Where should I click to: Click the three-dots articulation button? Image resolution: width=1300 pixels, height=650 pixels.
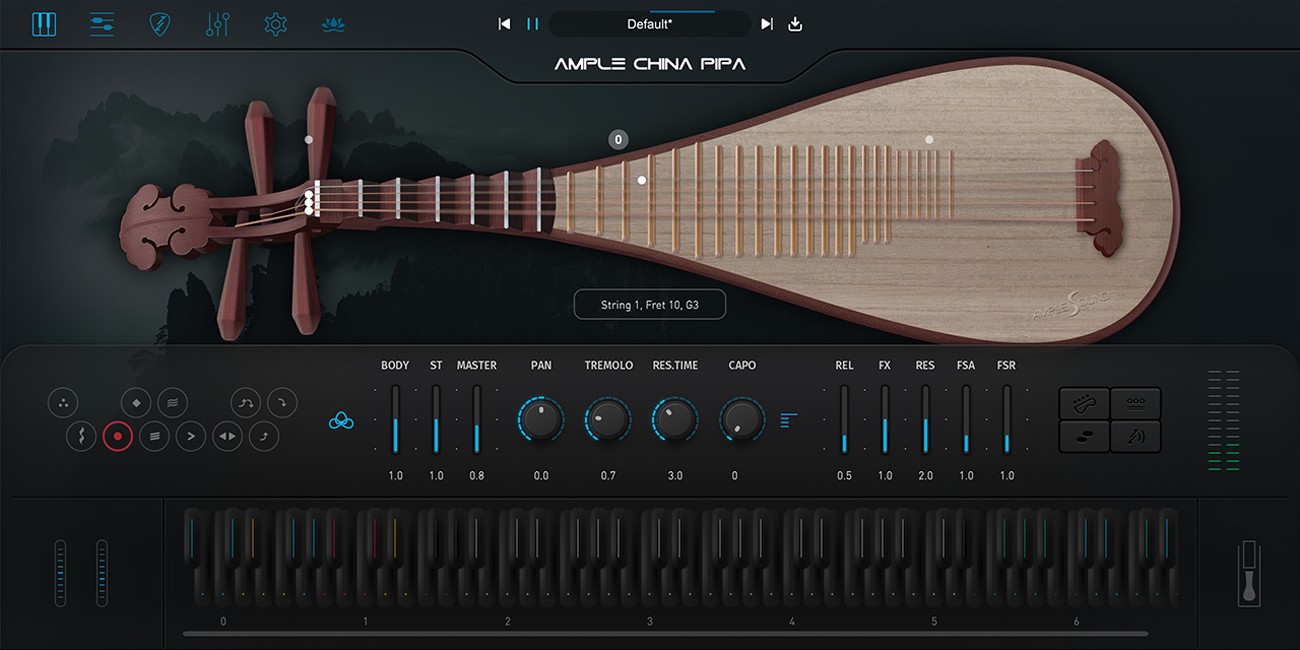pos(63,403)
